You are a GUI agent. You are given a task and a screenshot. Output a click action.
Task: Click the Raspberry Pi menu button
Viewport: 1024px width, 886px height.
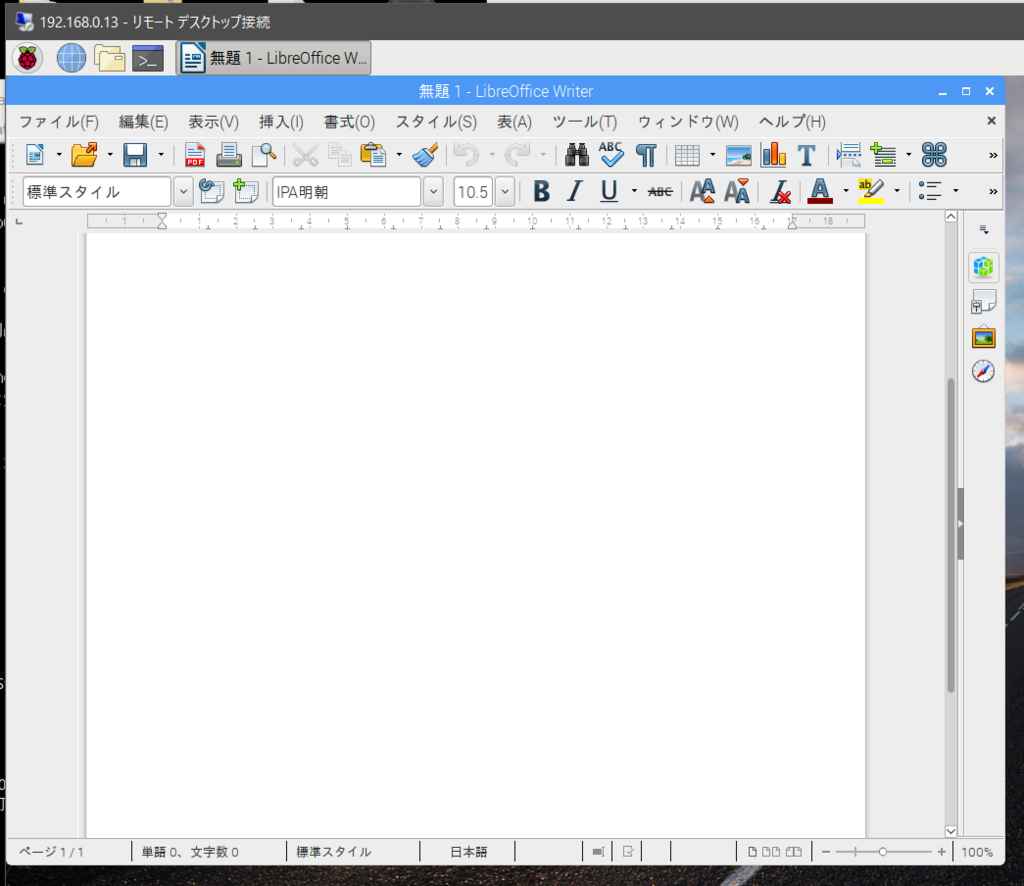[x=27, y=58]
